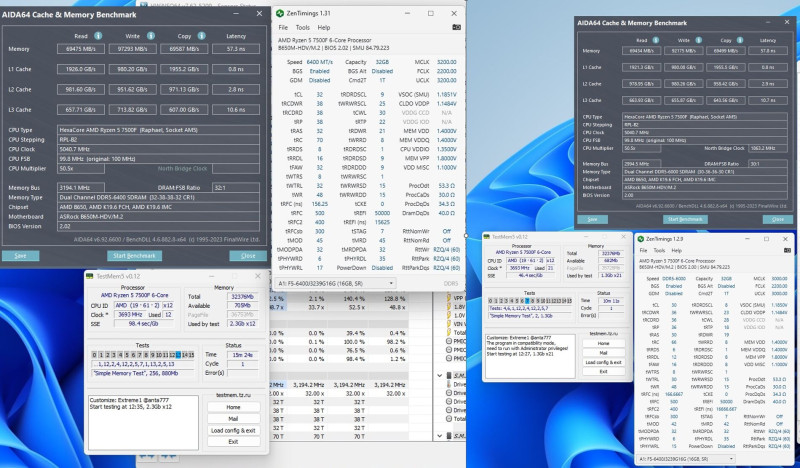Click Copy info icon in right AIDA64 window
The height and width of the screenshot is (468, 800).
click(740, 40)
